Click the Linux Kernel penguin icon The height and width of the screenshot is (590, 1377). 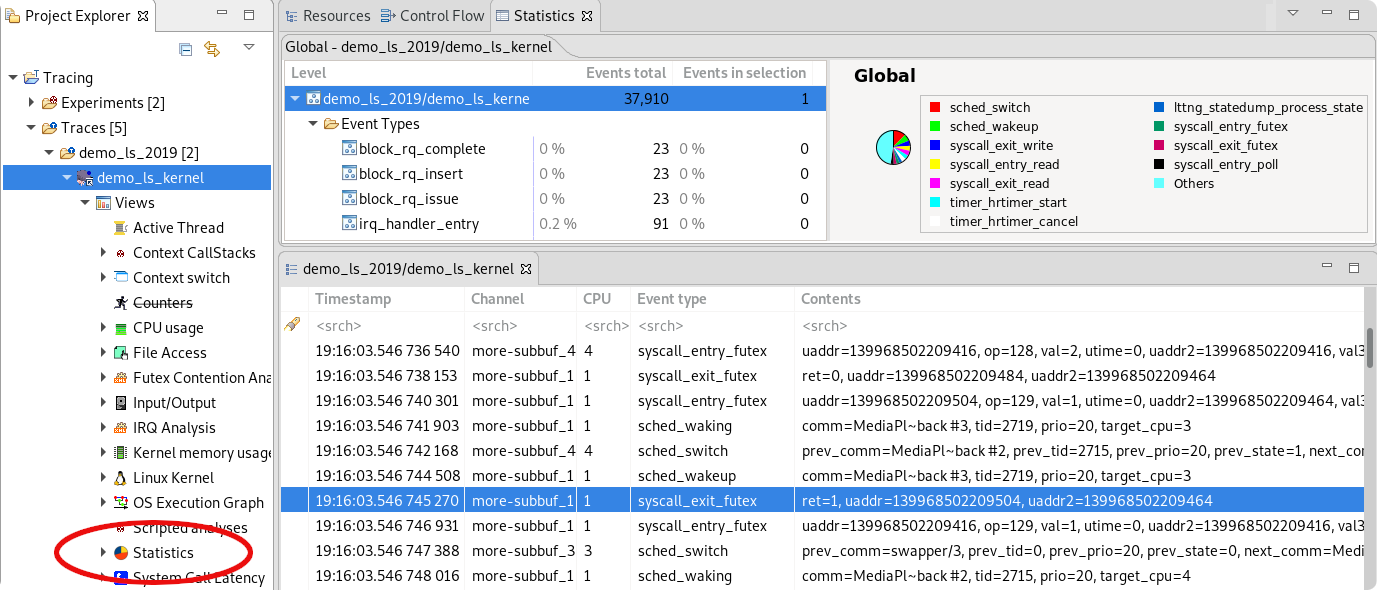click(121, 478)
